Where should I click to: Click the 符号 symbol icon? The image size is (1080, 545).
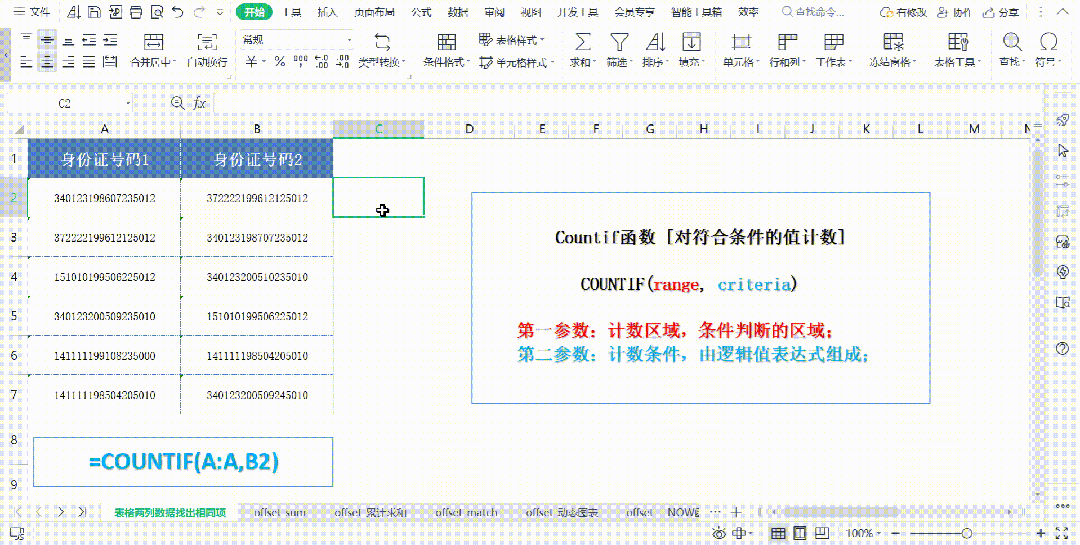(1048, 42)
